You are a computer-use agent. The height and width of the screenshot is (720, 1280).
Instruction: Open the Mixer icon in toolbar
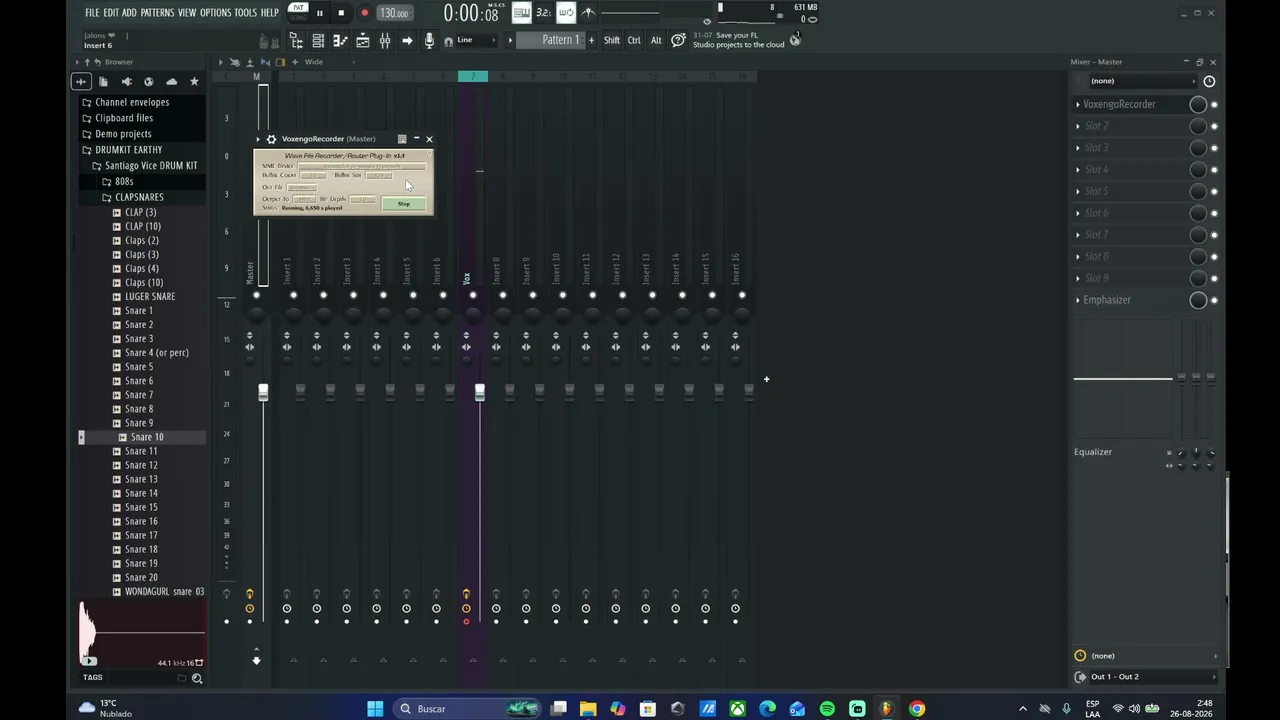[x=385, y=40]
